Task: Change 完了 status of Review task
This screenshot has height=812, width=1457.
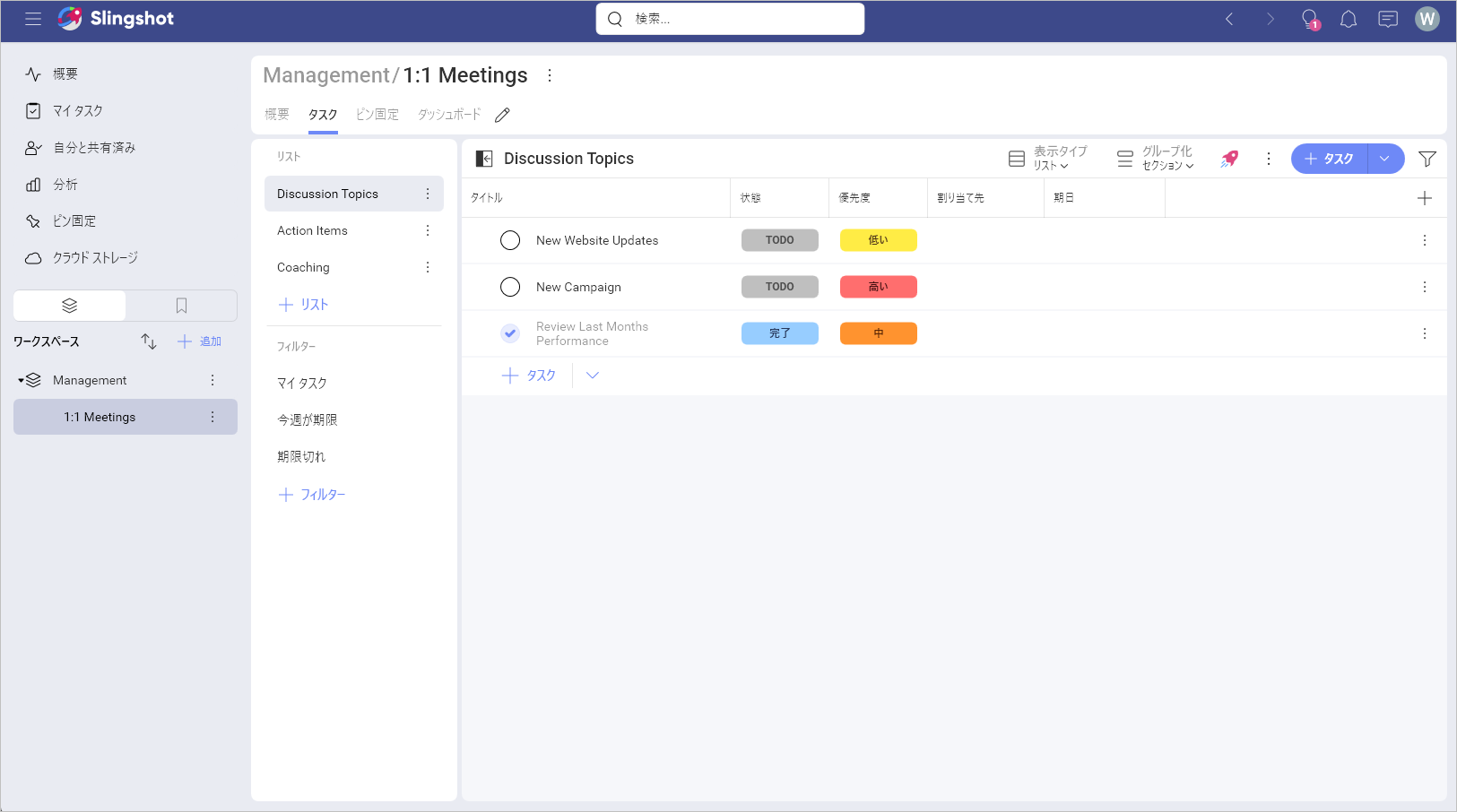Action: coord(780,333)
